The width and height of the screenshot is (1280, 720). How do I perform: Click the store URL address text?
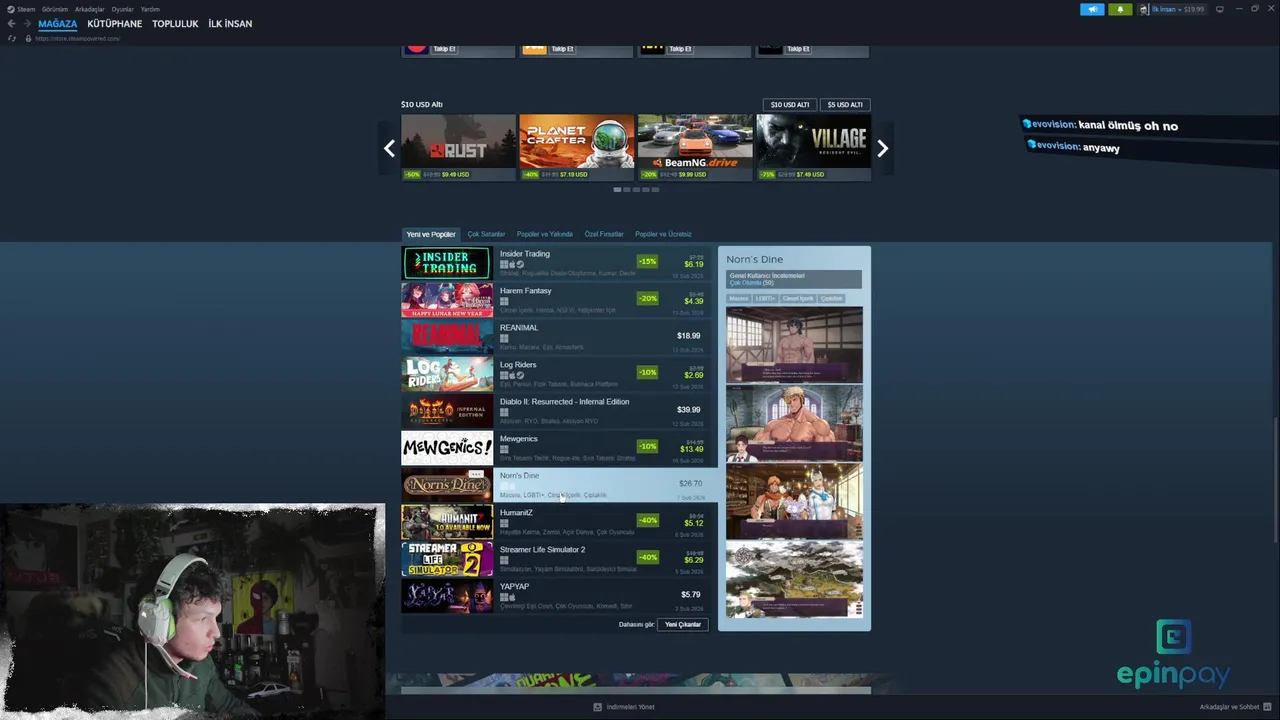click(77, 38)
